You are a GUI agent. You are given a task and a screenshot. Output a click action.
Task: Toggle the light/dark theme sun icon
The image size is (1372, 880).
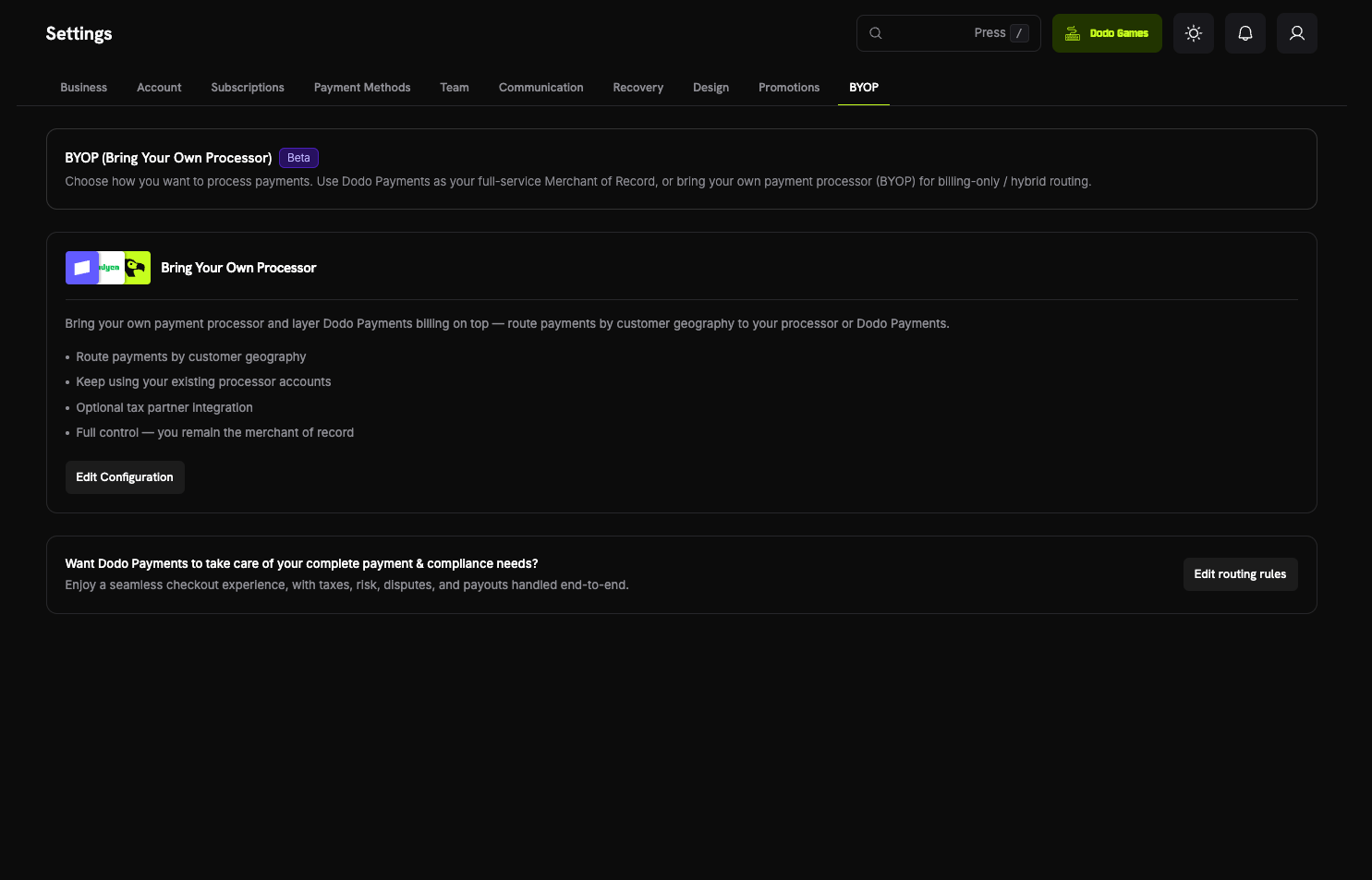pos(1194,33)
